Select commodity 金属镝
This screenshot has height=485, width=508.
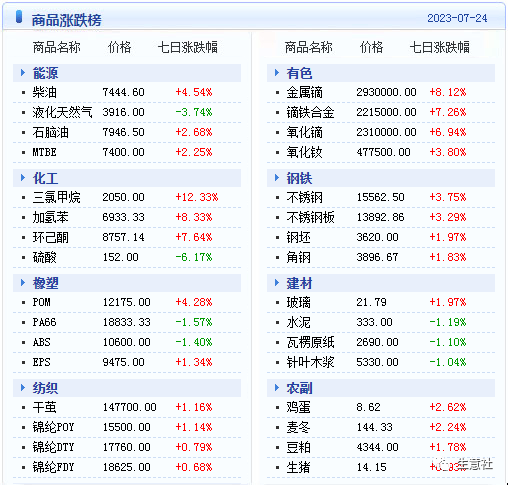305,92
